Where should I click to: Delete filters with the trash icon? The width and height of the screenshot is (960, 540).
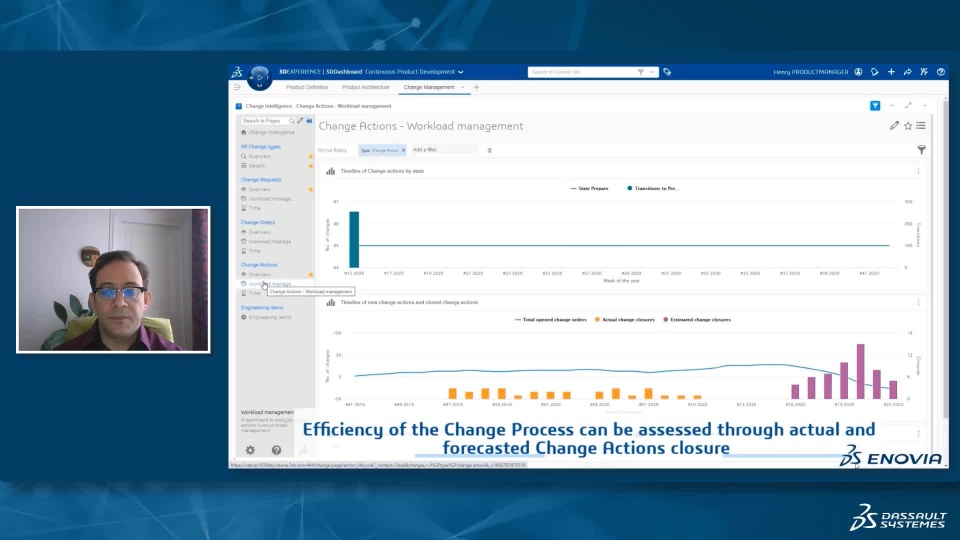[490, 150]
